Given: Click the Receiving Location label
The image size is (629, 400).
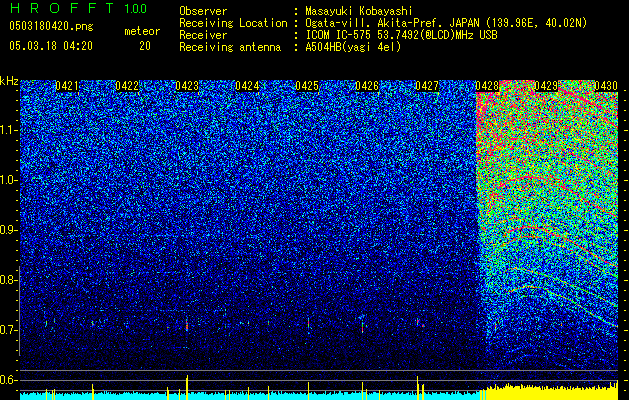Looking at the screenshot, I should click(x=233, y=23).
